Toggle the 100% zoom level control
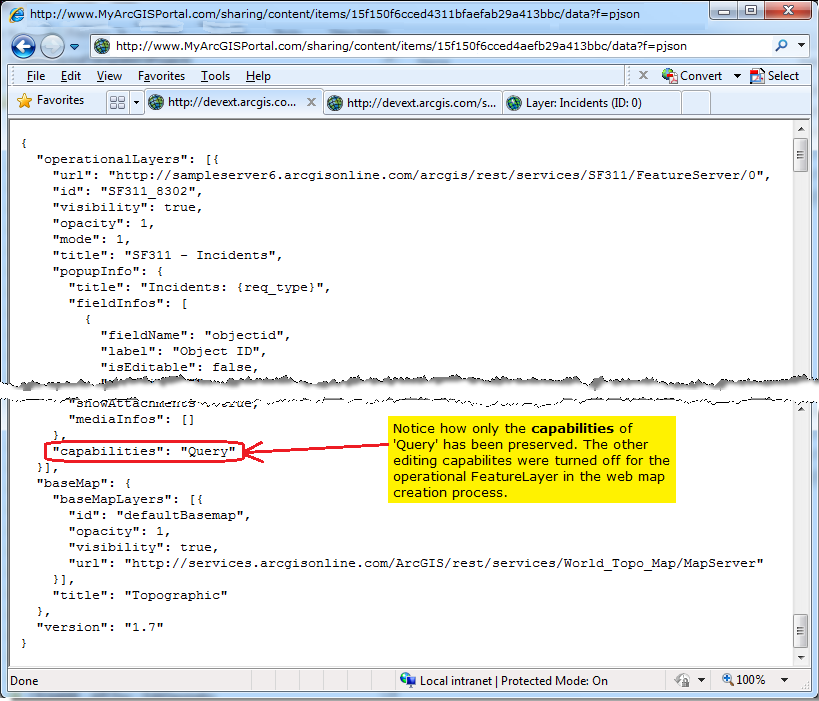Image resolution: width=819 pixels, height=701 pixels. point(748,680)
